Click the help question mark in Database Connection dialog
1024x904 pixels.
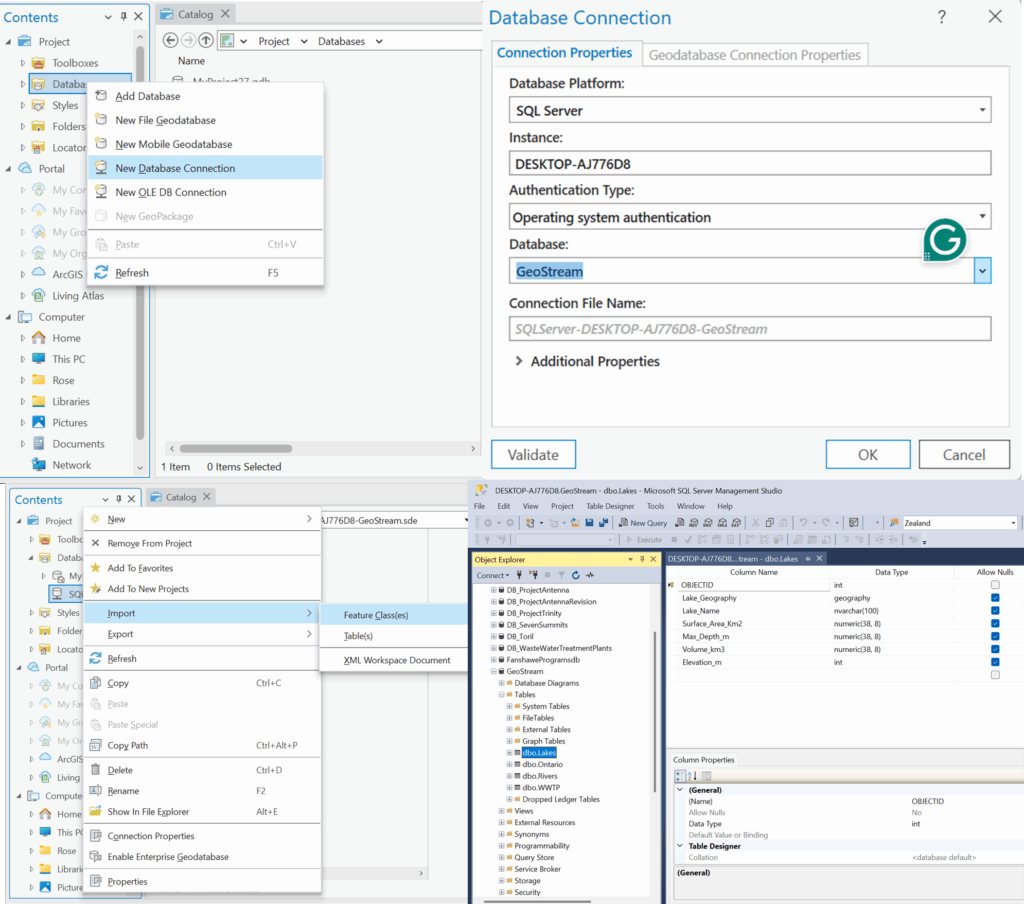941,17
